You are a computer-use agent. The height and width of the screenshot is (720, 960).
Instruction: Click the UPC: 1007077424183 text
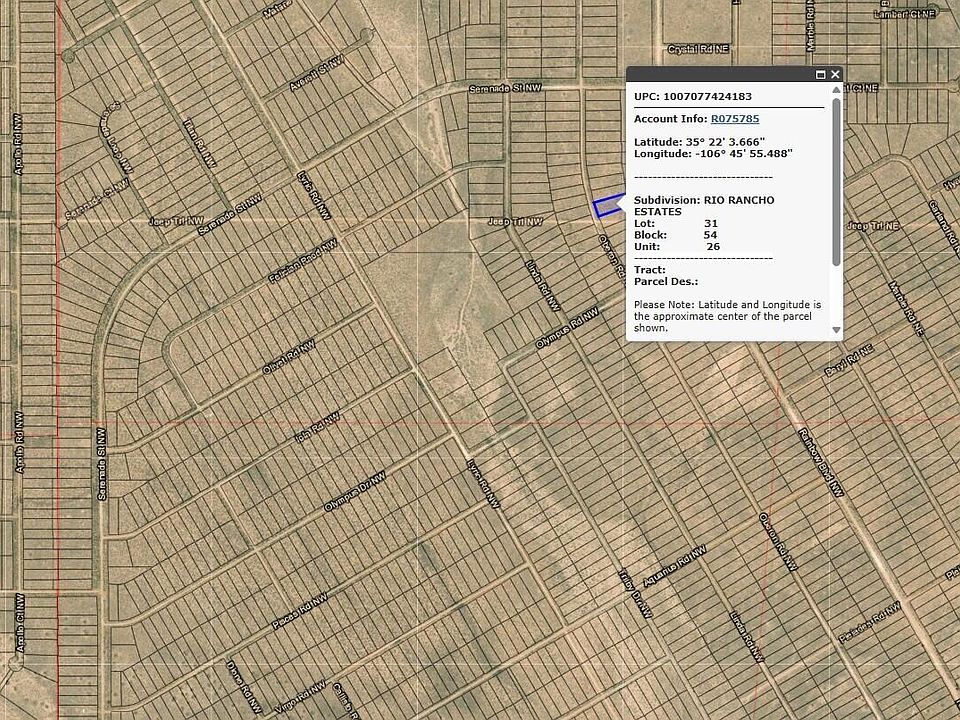click(x=692, y=96)
